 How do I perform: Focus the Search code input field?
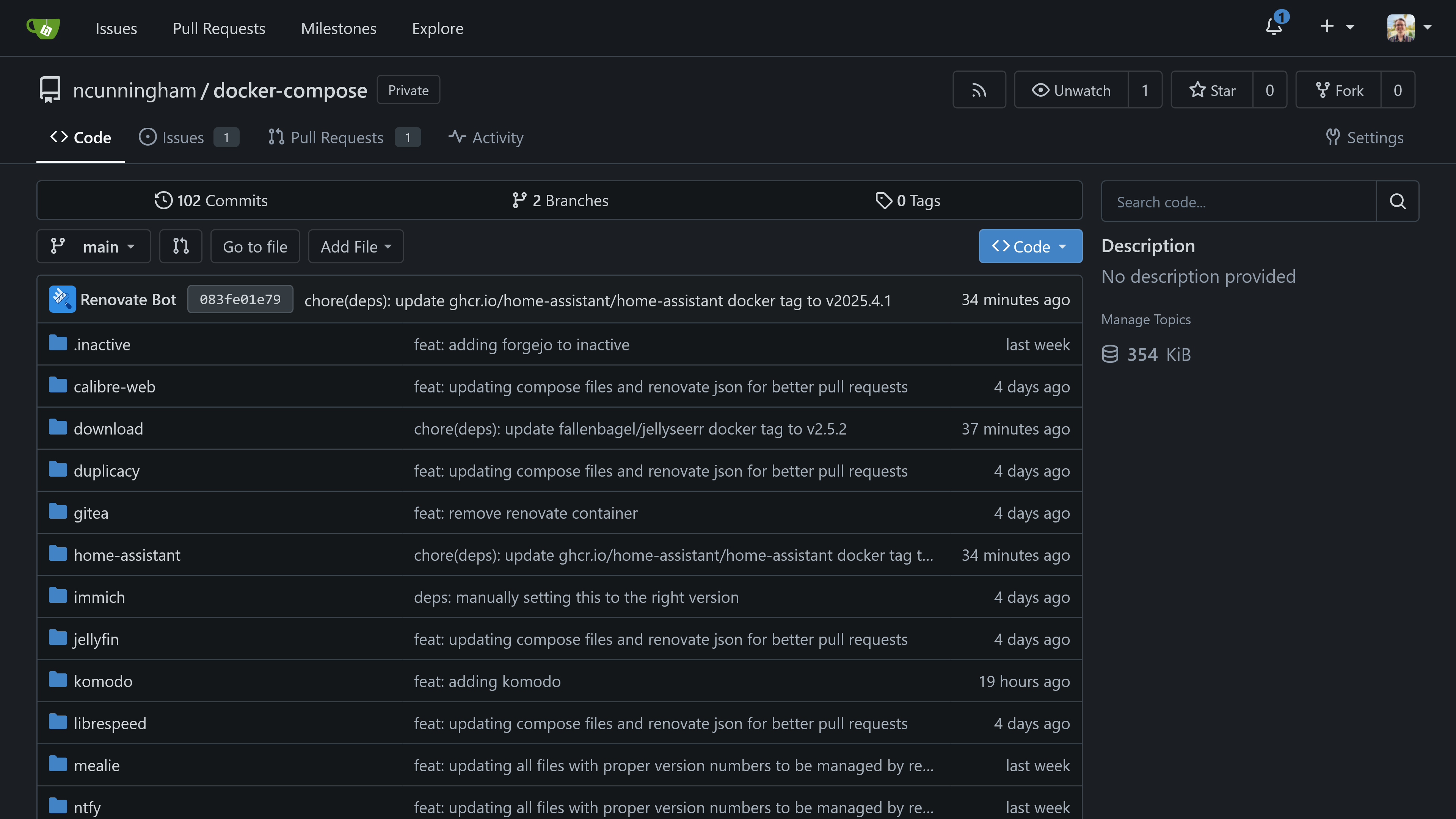point(1238,202)
